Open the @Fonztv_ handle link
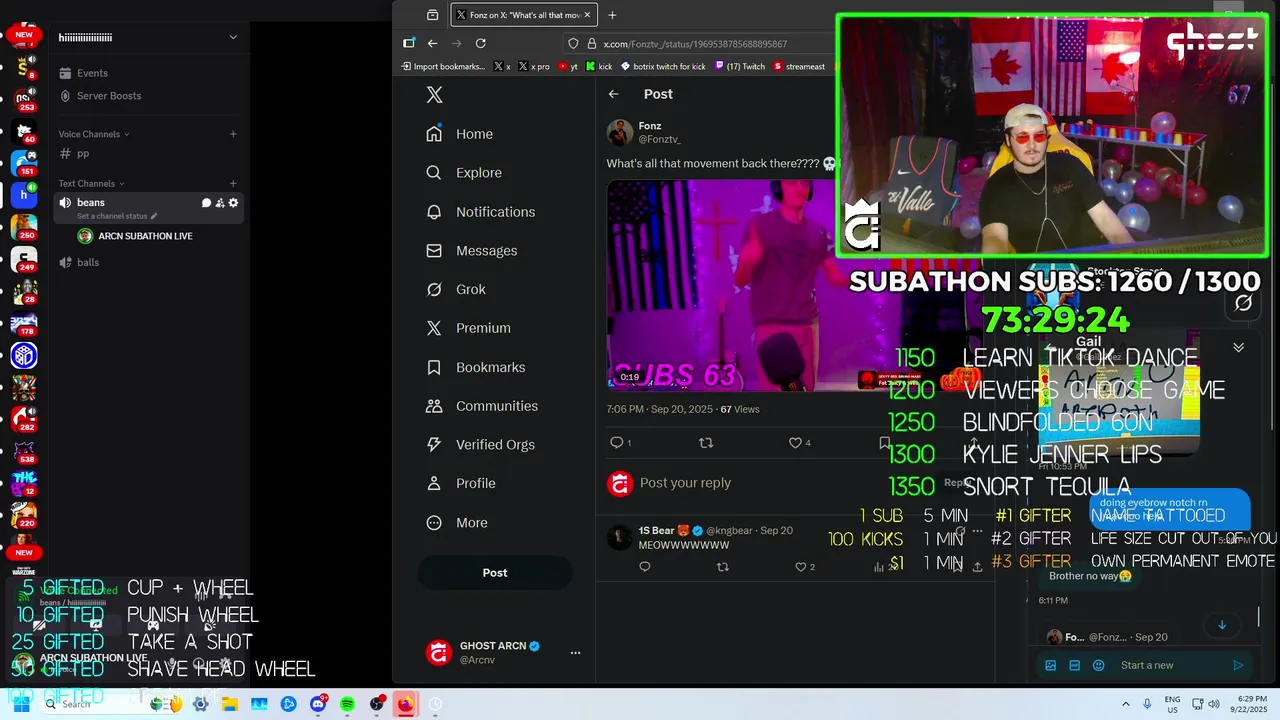 tap(659, 139)
